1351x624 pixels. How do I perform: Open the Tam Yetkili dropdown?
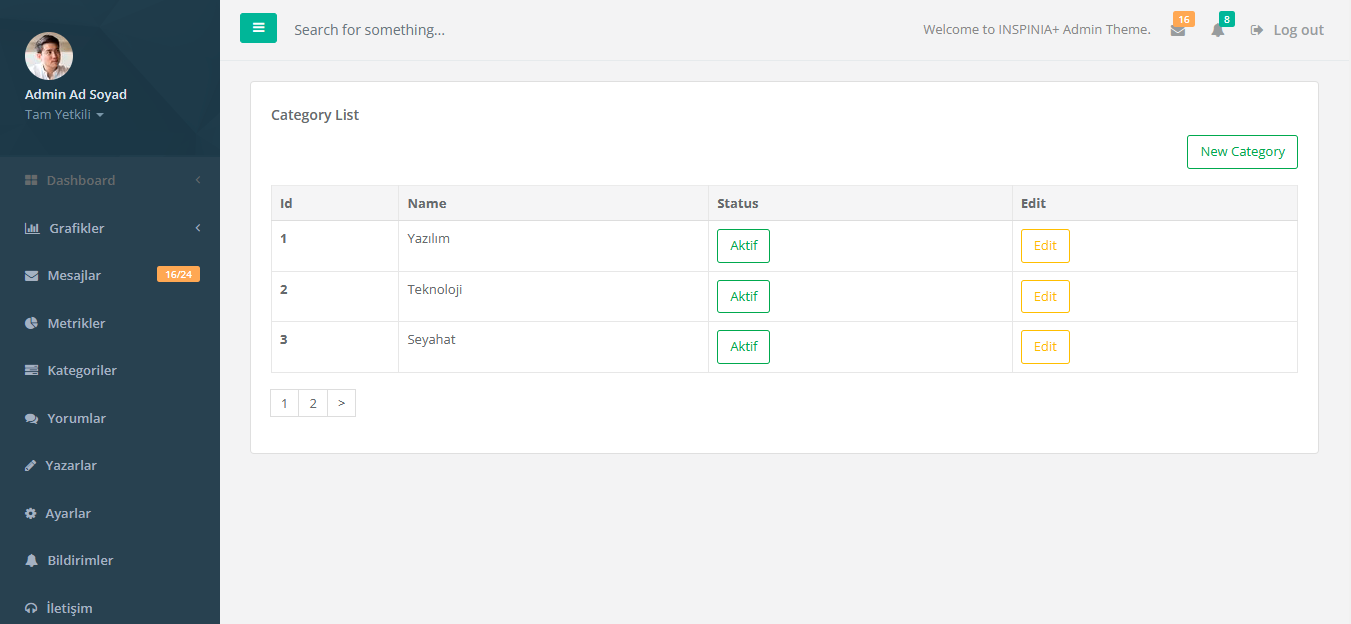click(x=64, y=115)
